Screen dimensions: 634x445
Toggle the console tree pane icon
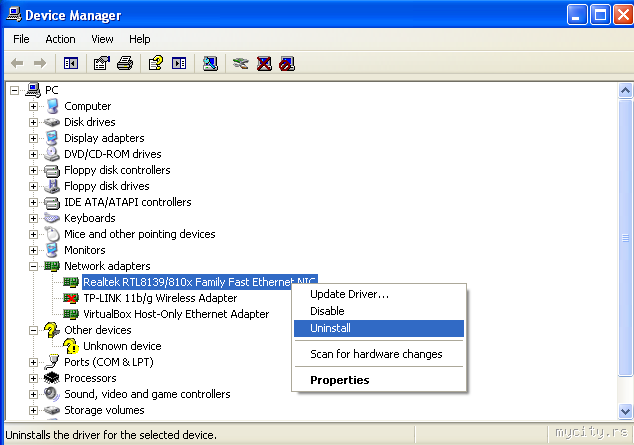coord(71,63)
